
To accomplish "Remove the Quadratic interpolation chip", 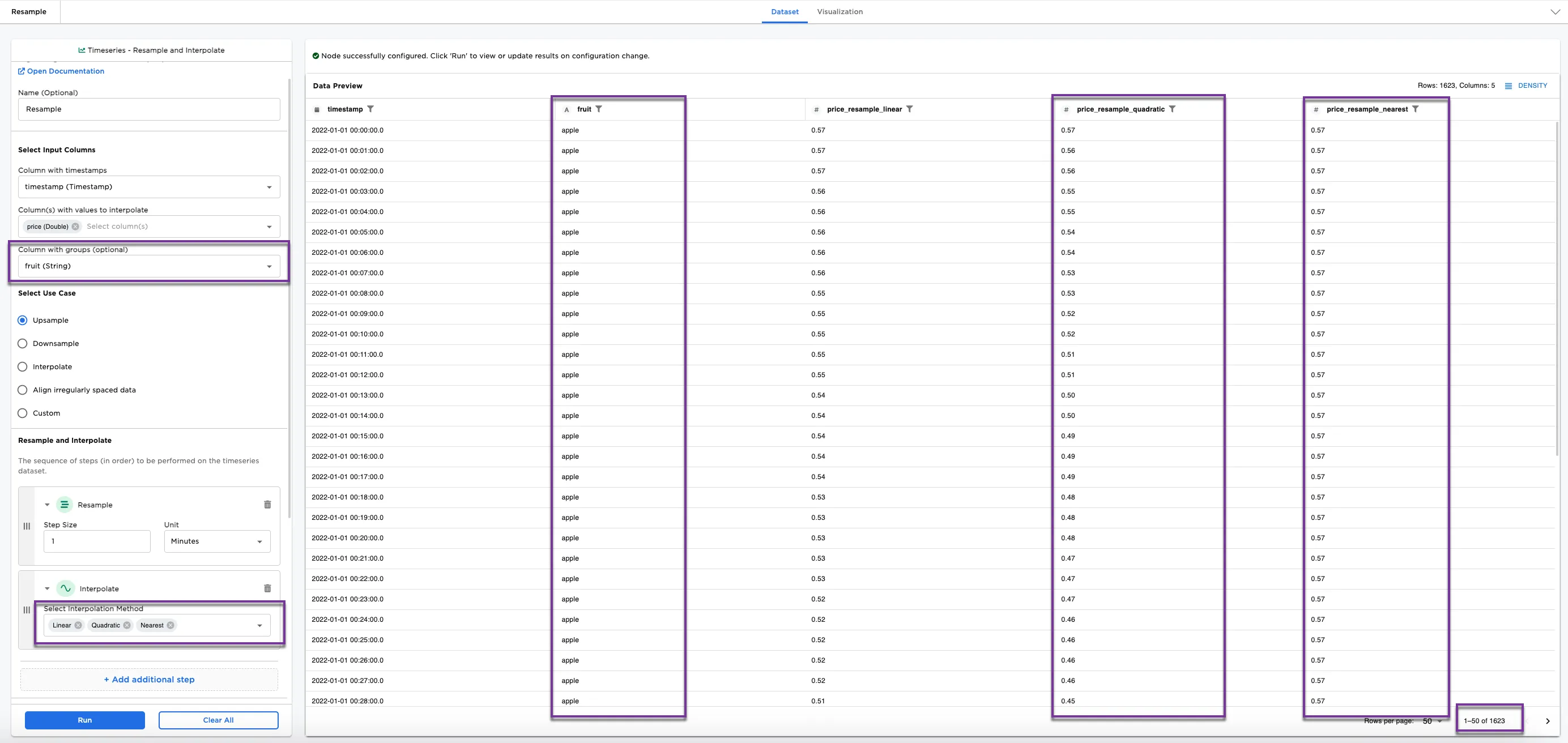I will click(127, 625).
